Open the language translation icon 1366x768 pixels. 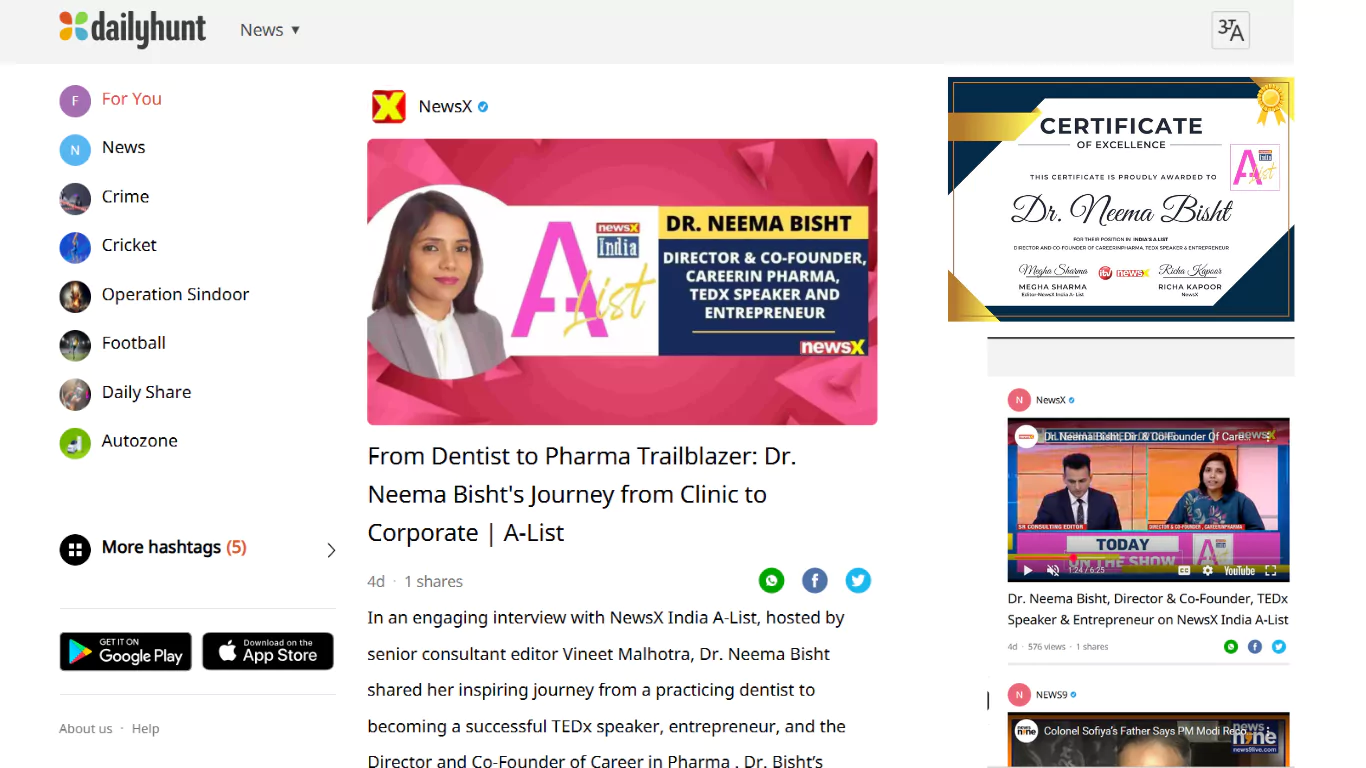coord(1230,30)
